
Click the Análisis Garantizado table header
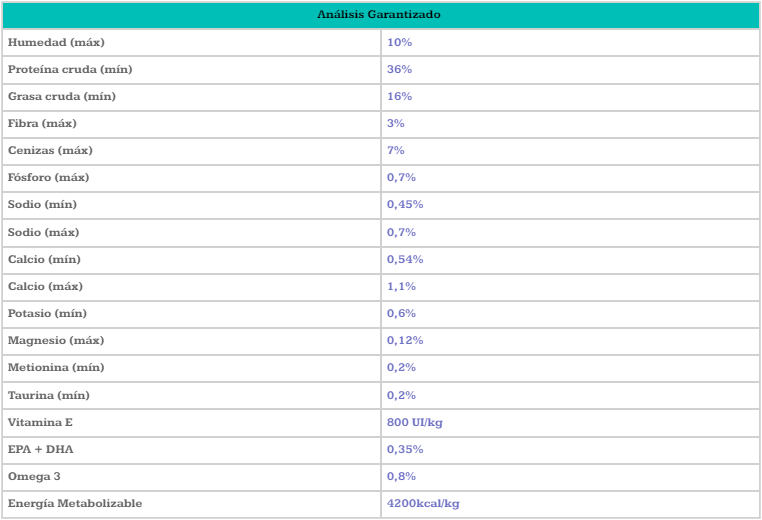click(379, 15)
